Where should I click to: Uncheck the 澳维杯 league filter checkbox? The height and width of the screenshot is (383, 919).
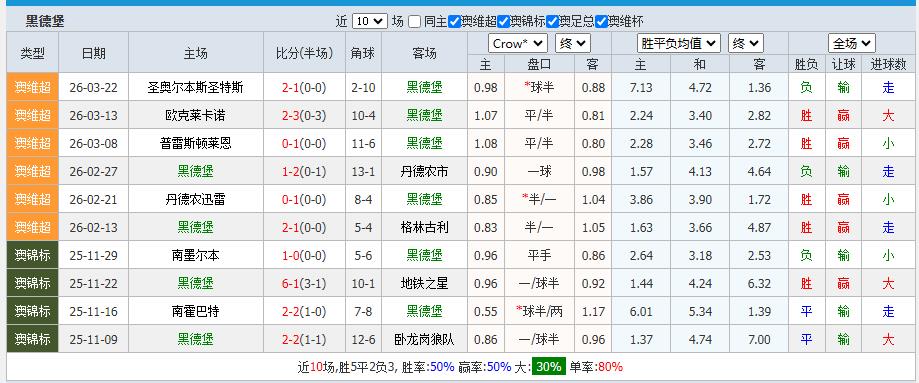click(x=601, y=22)
